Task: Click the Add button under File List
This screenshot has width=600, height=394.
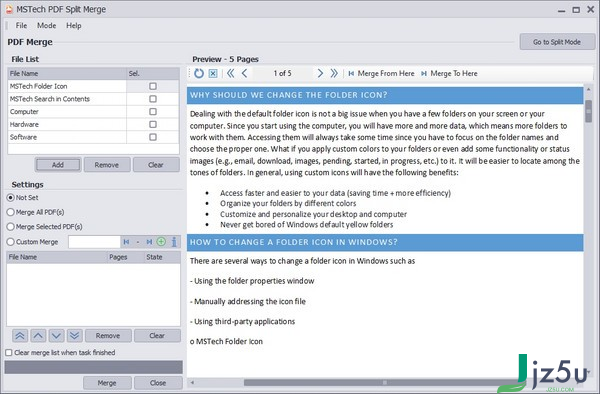Action: click(x=58, y=165)
